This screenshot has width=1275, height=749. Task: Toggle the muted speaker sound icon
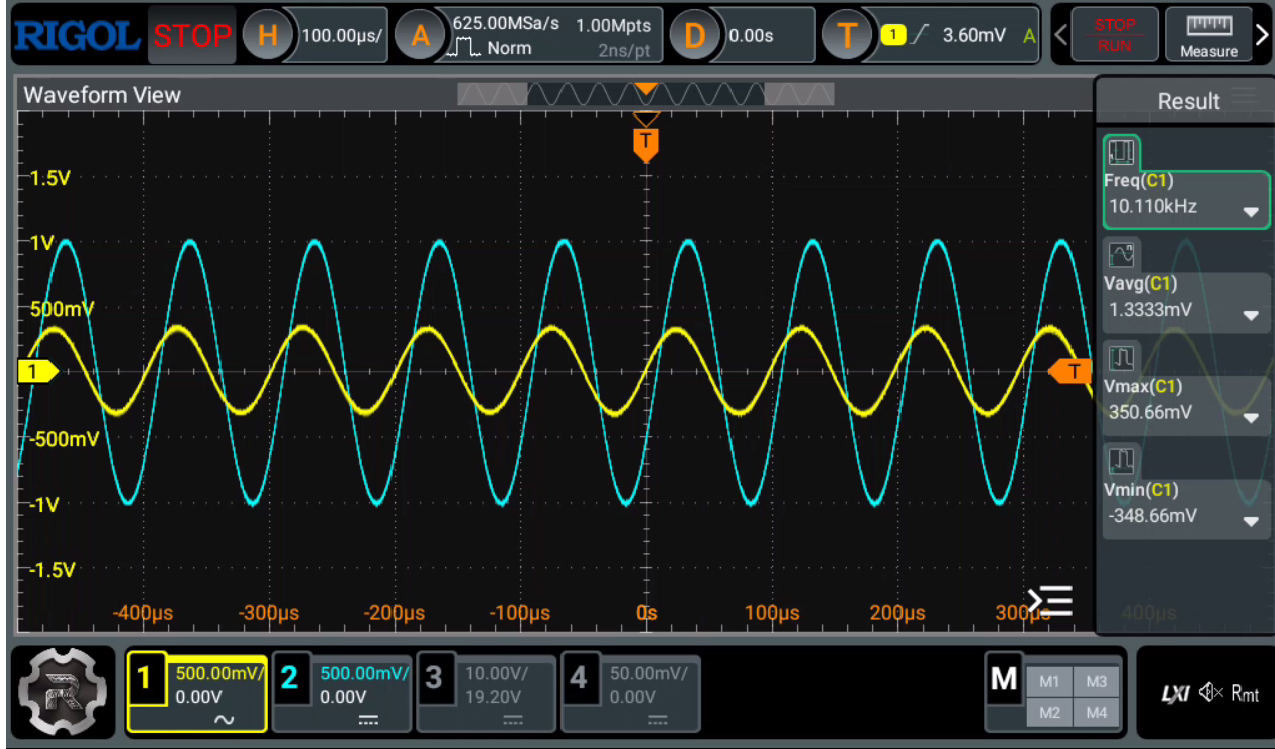tap(1210, 693)
